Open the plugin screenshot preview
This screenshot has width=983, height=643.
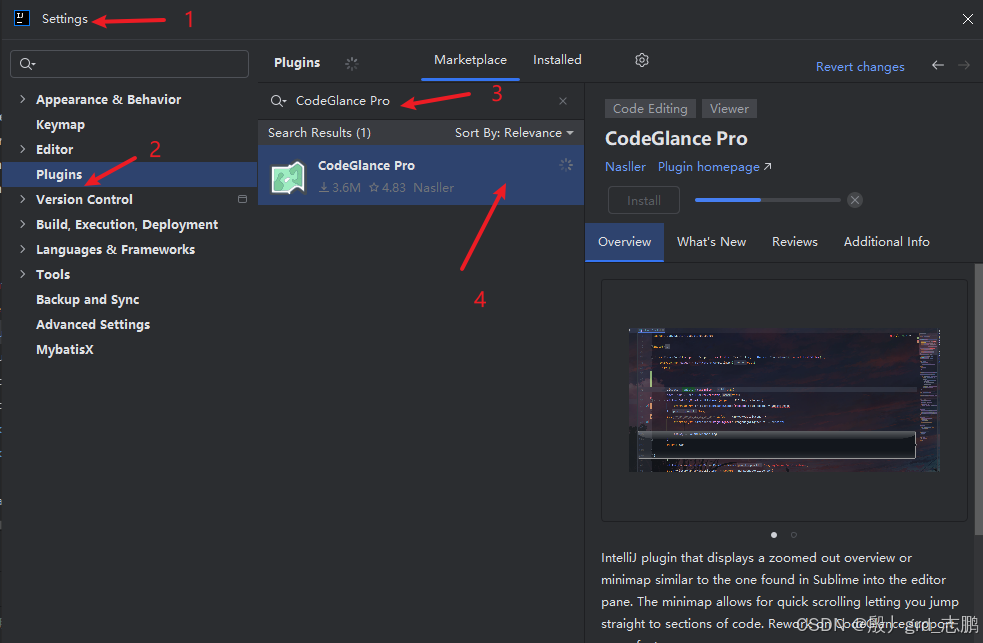tap(784, 400)
